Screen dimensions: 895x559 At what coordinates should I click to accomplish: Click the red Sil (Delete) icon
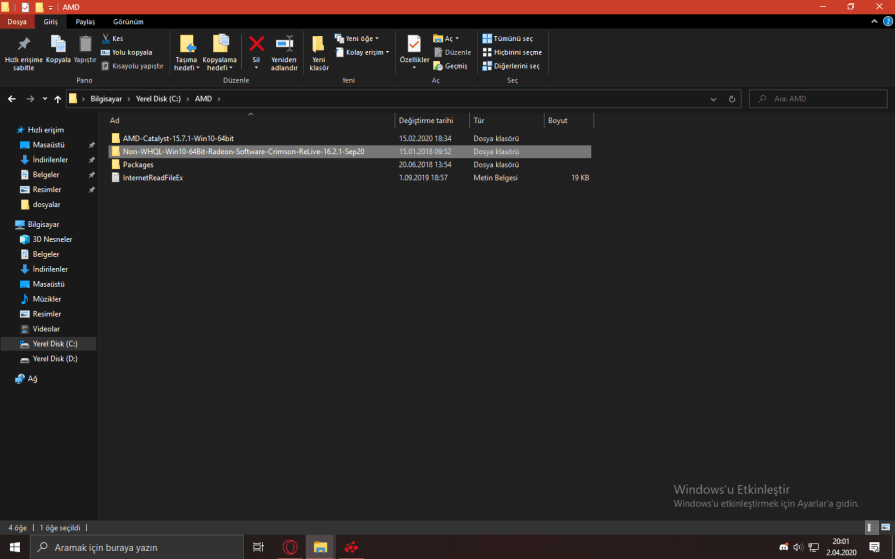pos(256,44)
